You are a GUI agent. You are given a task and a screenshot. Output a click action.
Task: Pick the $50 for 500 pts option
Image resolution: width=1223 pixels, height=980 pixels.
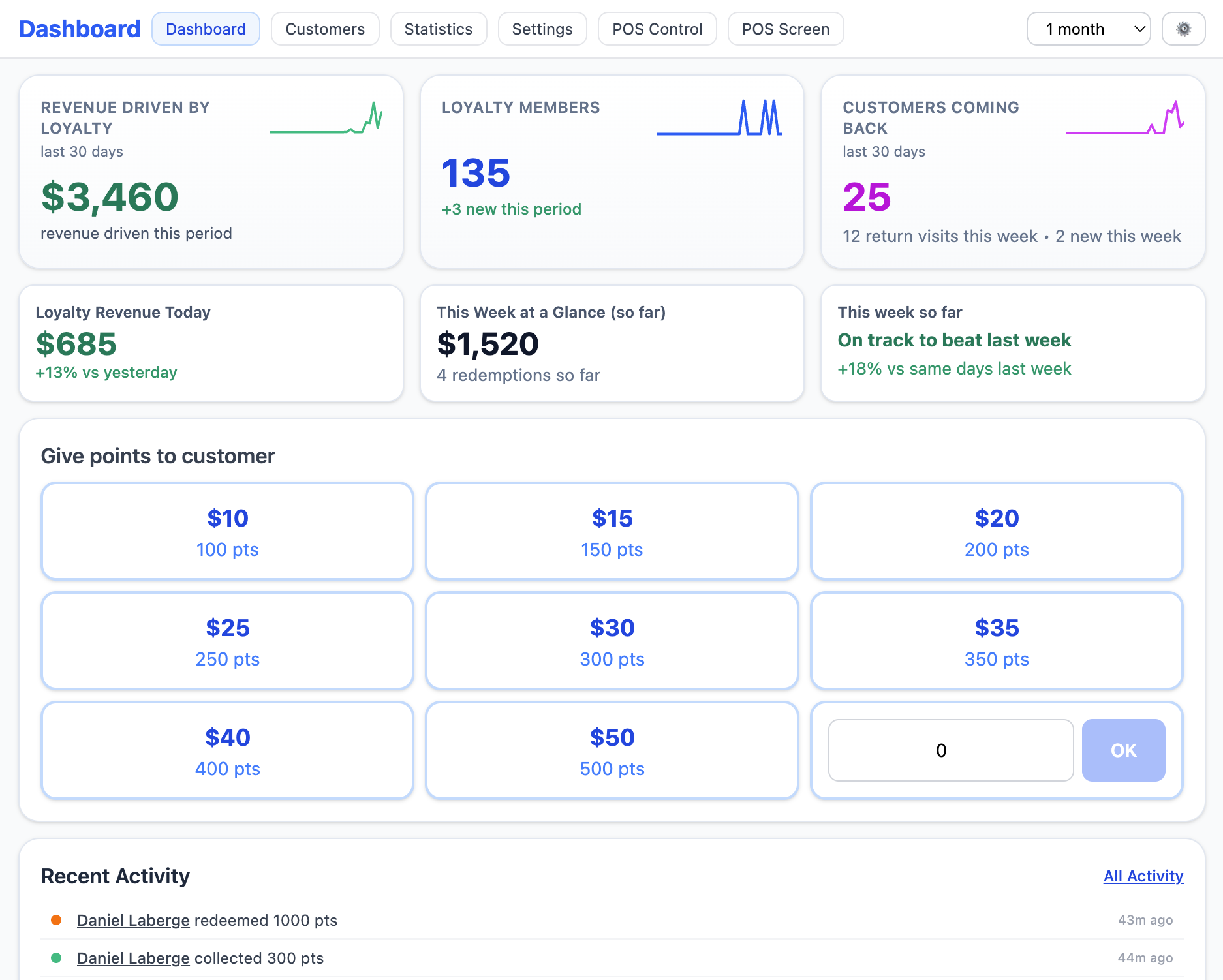pos(611,750)
